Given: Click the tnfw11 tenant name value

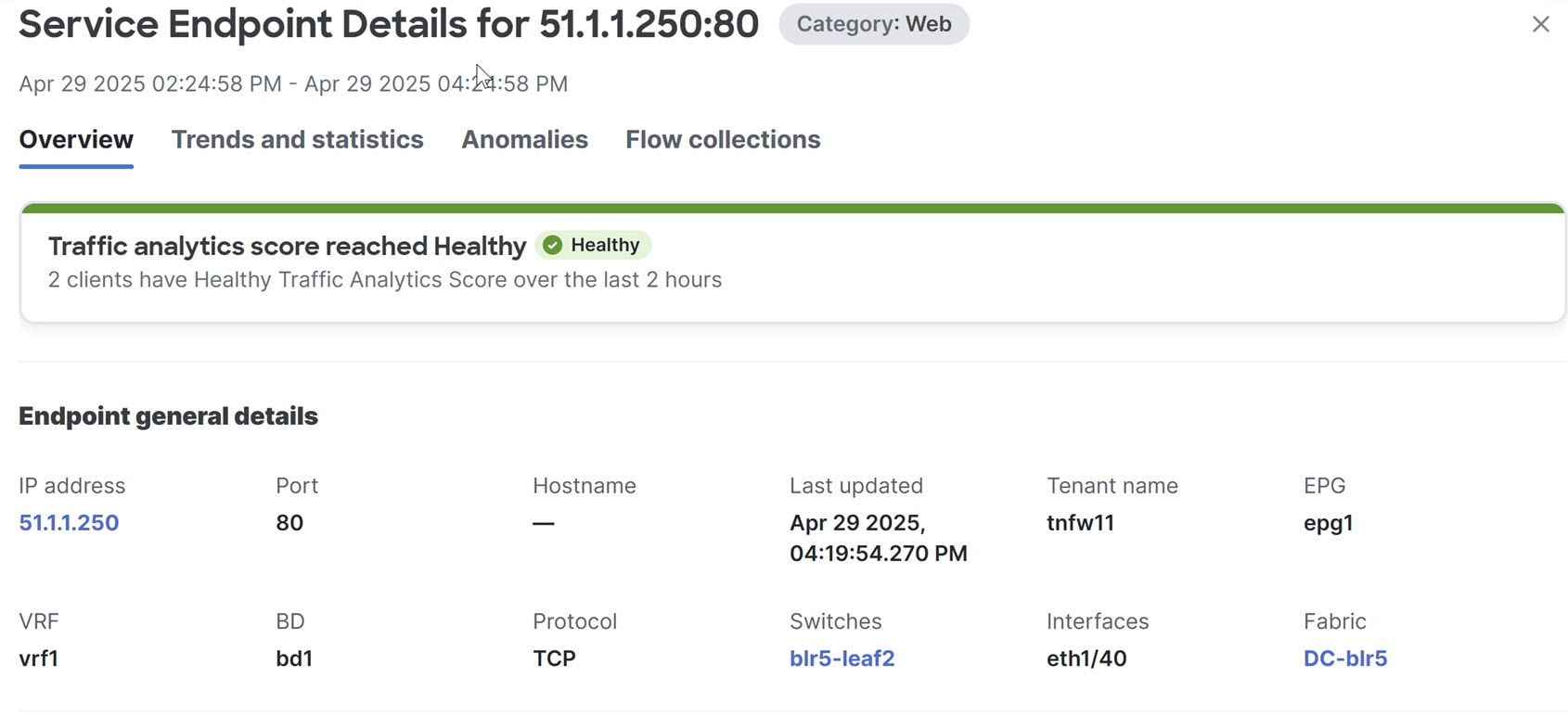Looking at the screenshot, I should click(x=1080, y=522).
